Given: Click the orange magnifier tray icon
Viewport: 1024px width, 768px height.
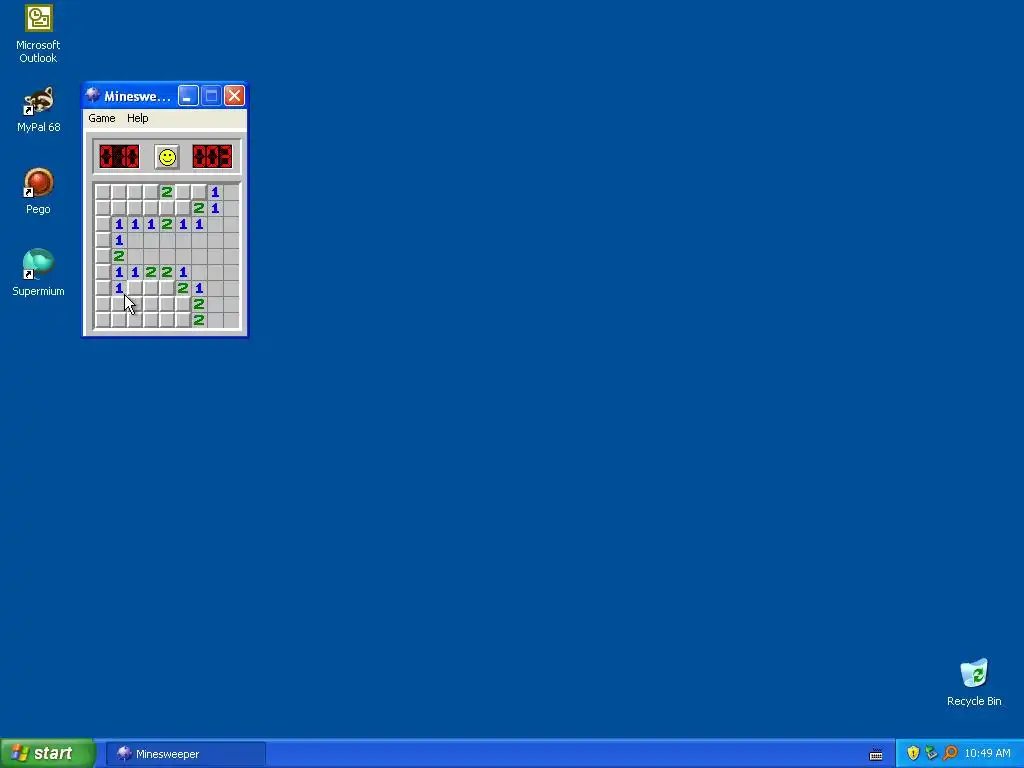Looking at the screenshot, I should pyautogui.click(x=950, y=754).
